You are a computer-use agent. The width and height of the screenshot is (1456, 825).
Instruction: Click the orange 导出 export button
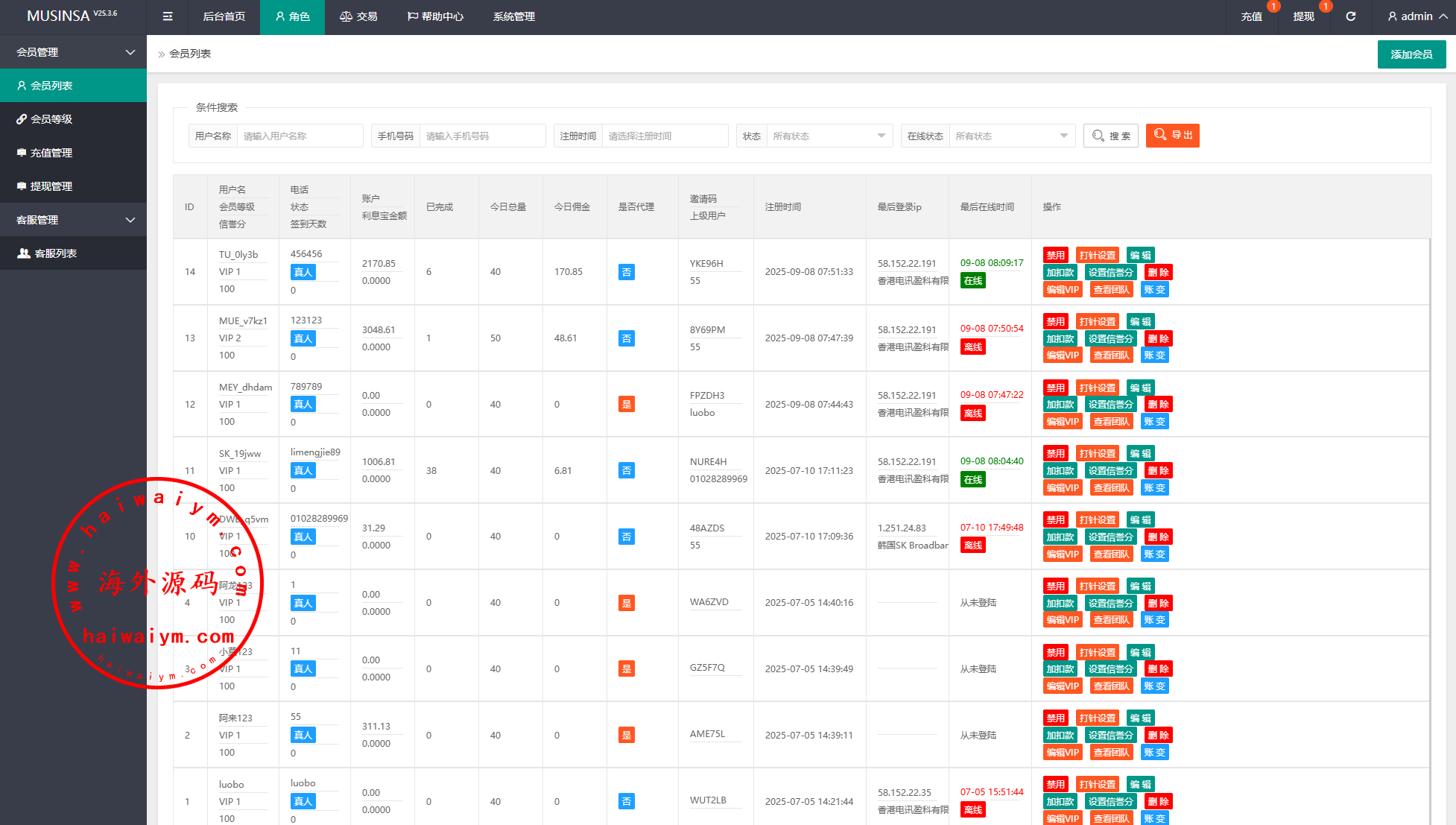(x=1172, y=135)
